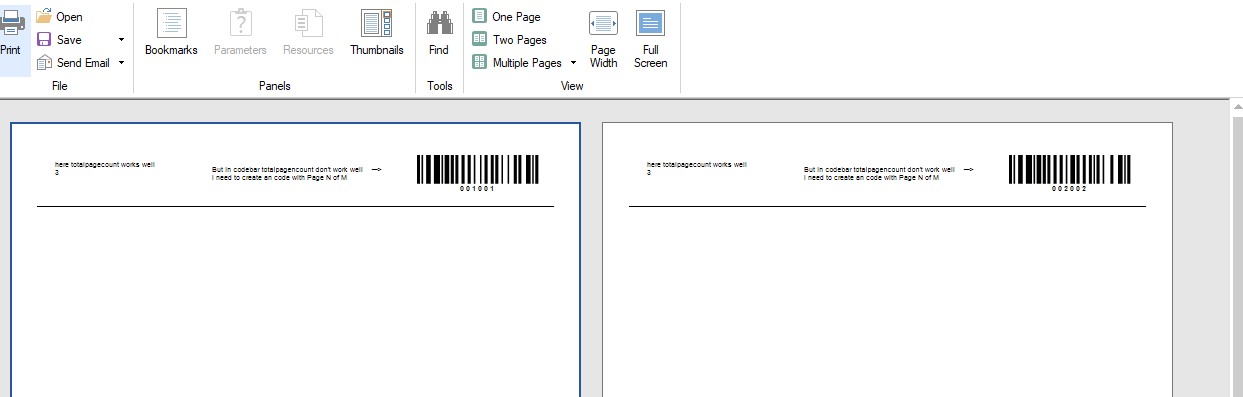This screenshot has height=397, width=1243.
Task: Click 'here totalpagecount works well' on first page
Action: coord(105,164)
